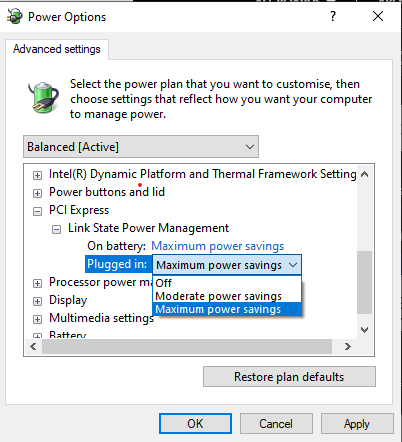This screenshot has height=442, width=402.
Task: Confirm with the OK button
Action: (195, 424)
